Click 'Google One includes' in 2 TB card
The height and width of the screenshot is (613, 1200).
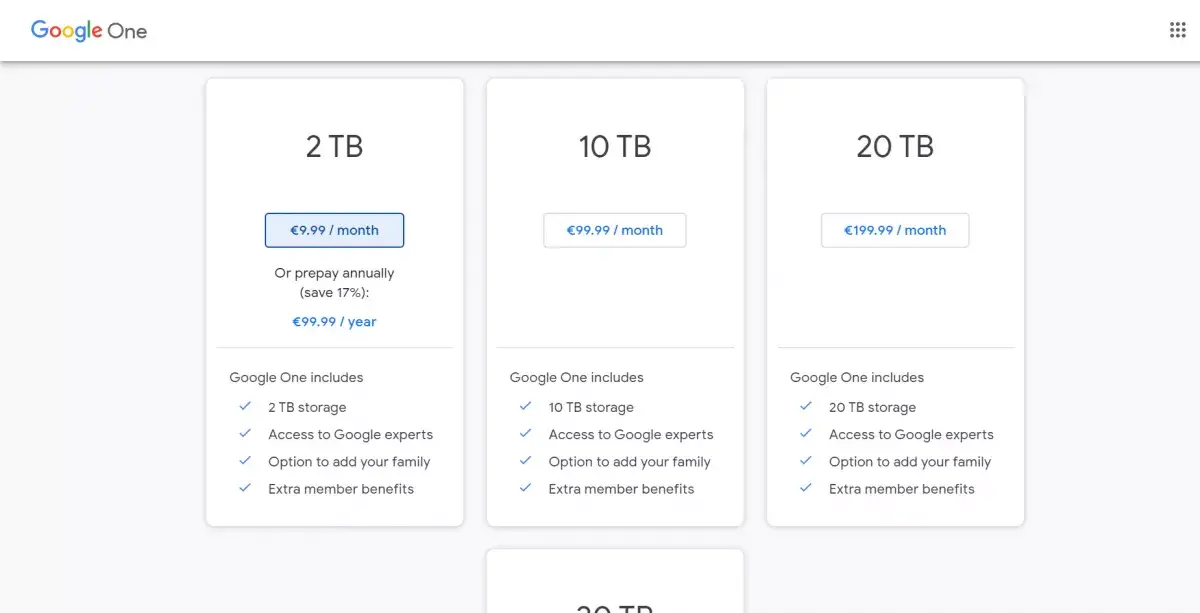click(x=296, y=378)
